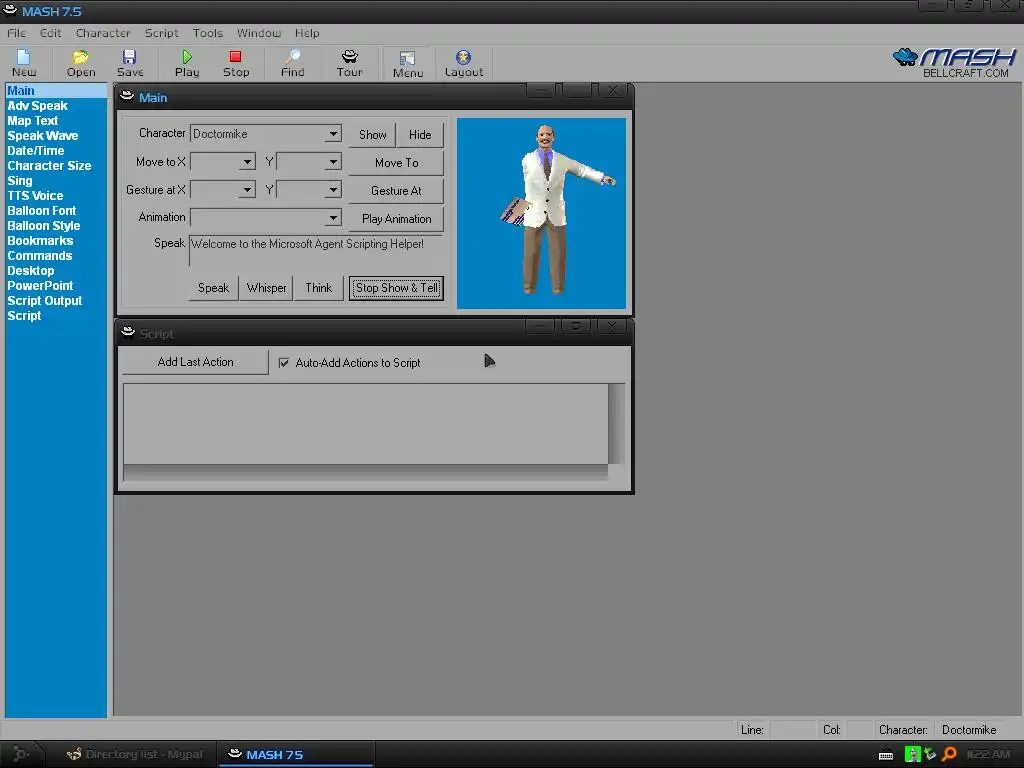Open the Script menu
This screenshot has height=768, width=1024.
pos(161,33)
